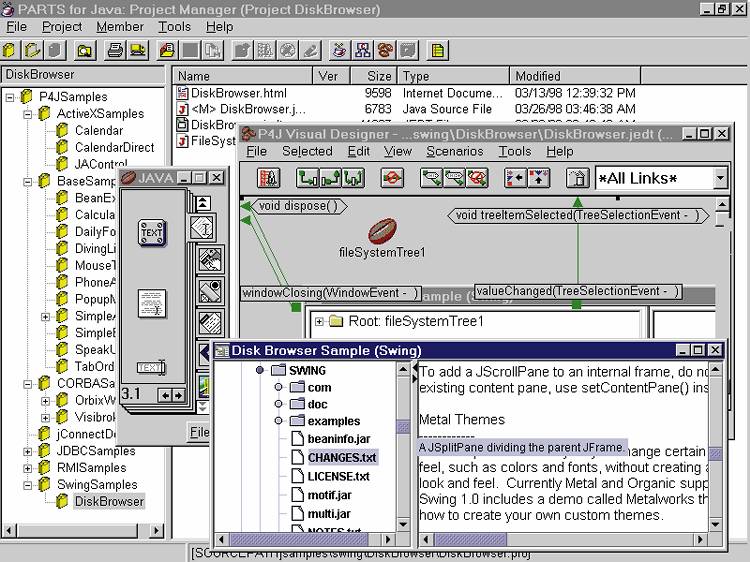Image resolution: width=750 pixels, height=562 pixels.
Task: Click JAVA palette previous page arrow
Action: click(x=165, y=395)
